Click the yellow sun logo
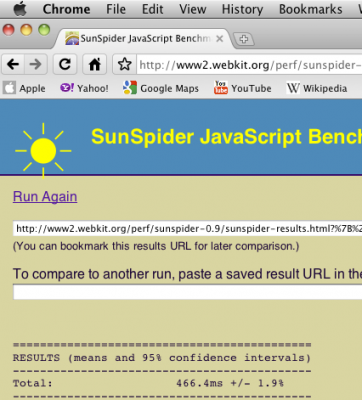Image resolution: width=362 pixels, height=400 pixels. tap(43, 151)
